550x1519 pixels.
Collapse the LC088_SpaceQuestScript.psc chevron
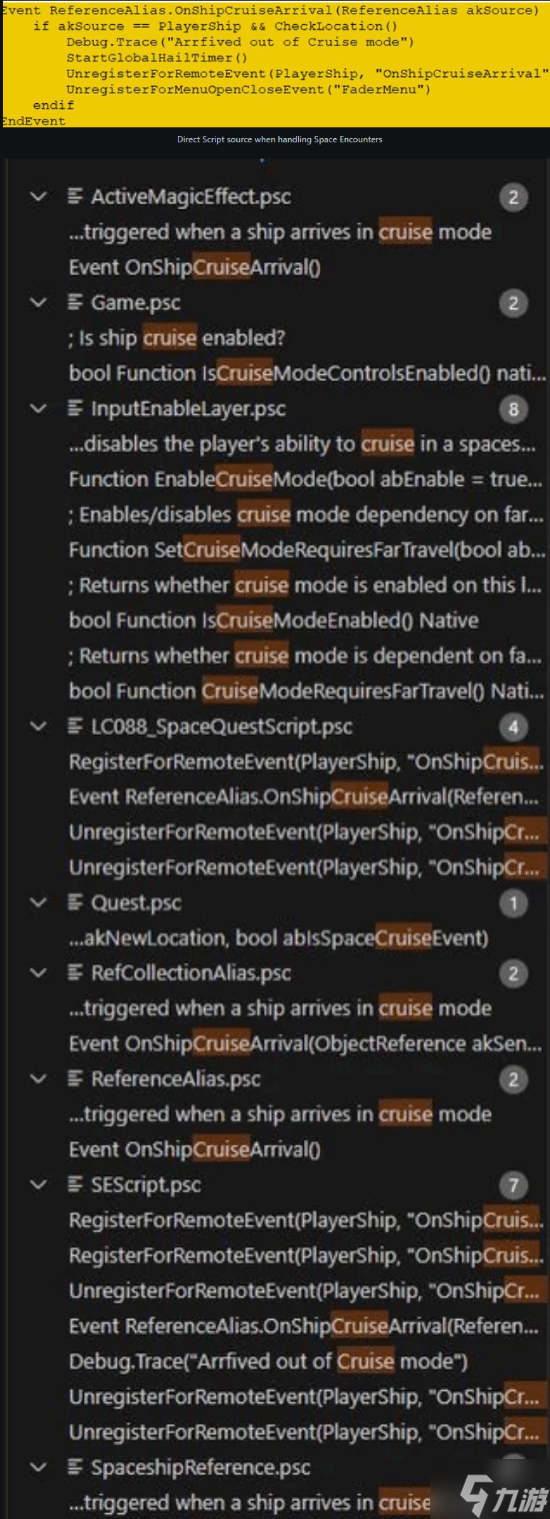click(39, 726)
